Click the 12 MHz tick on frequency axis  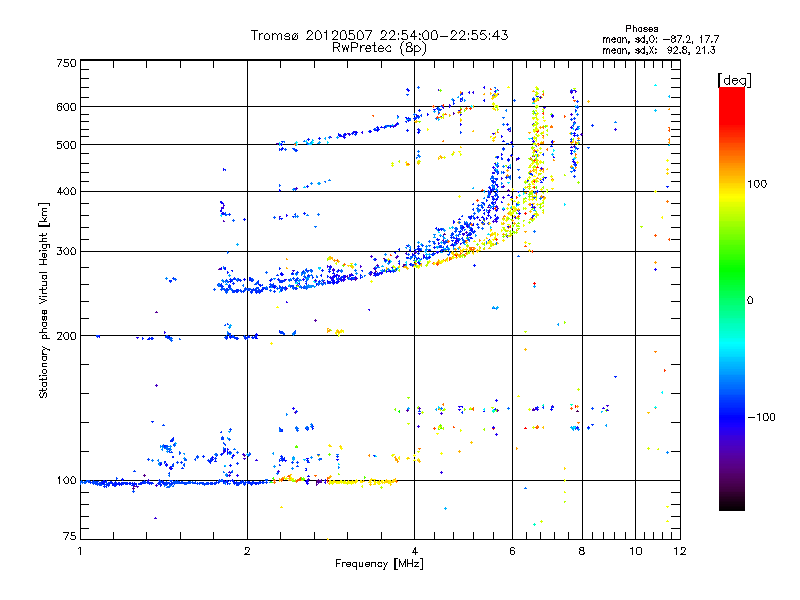click(x=681, y=551)
